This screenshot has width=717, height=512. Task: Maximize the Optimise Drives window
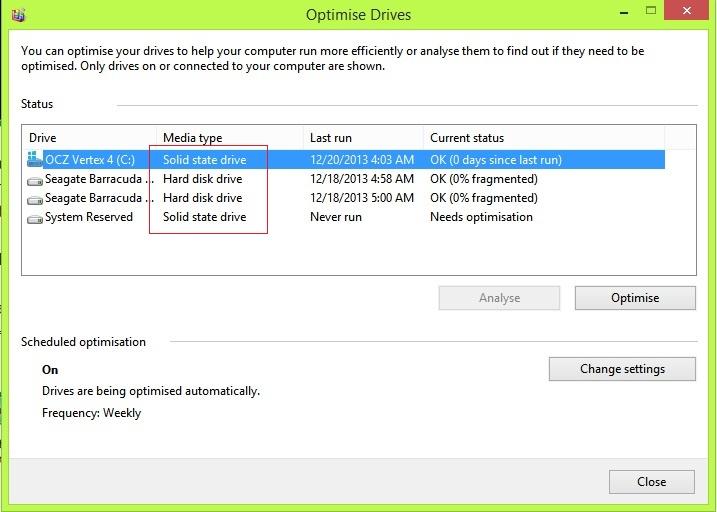651,11
